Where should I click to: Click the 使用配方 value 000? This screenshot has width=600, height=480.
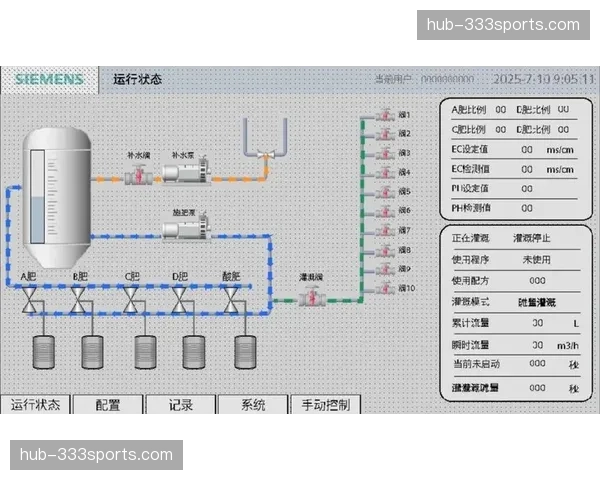click(537, 281)
